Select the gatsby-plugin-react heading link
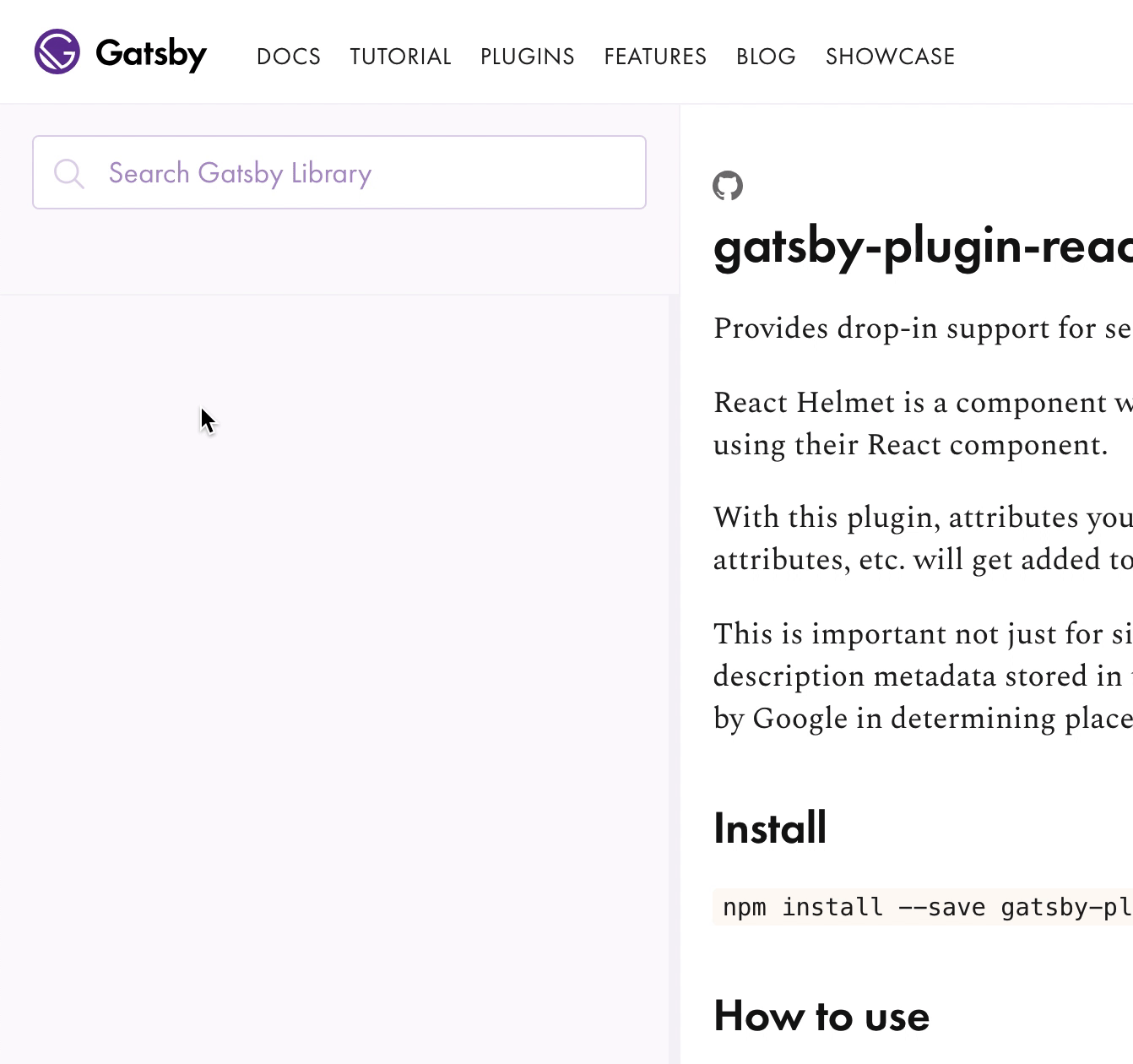Screen dimensions: 1133x1064 (x=920, y=249)
